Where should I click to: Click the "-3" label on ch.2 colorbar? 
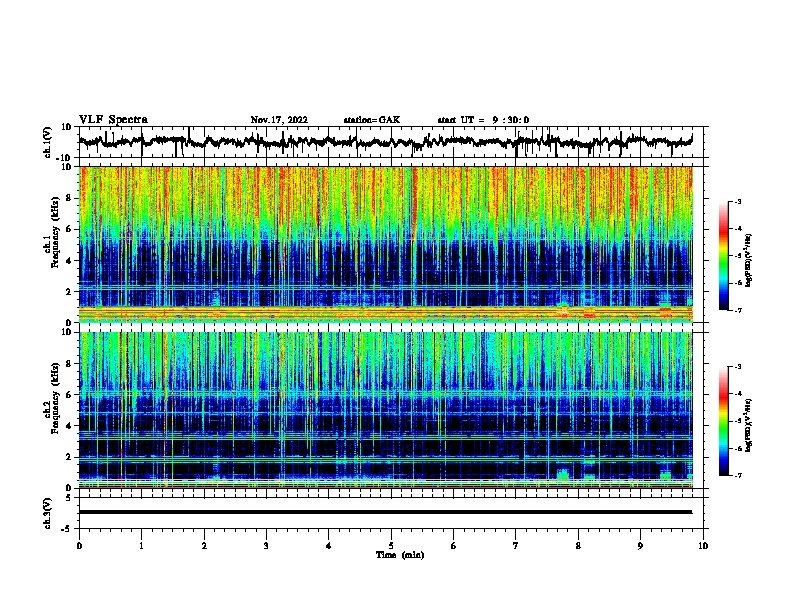coord(738,367)
